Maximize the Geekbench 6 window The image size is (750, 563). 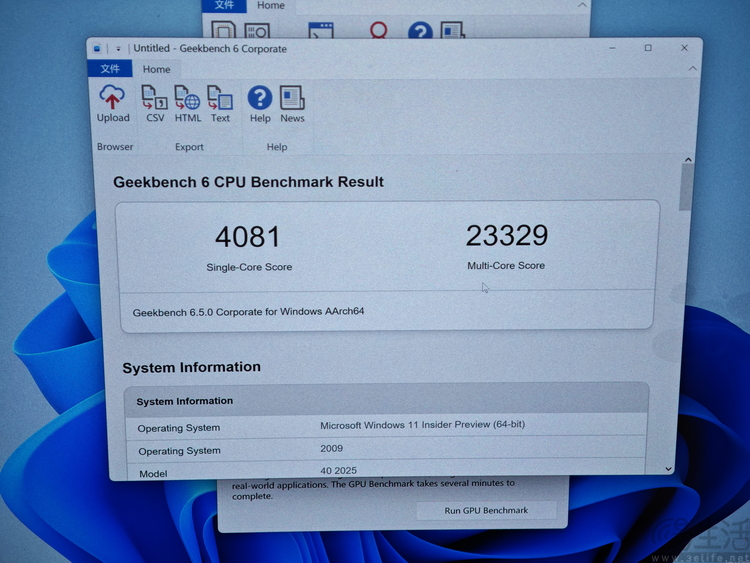[x=648, y=48]
